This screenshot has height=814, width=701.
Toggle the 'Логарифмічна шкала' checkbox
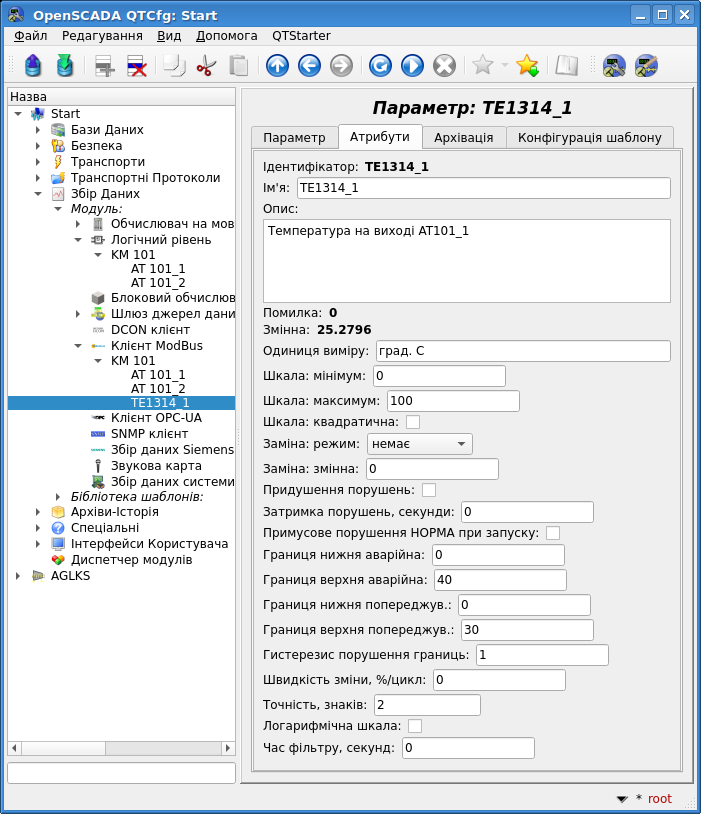pos(415,726)
